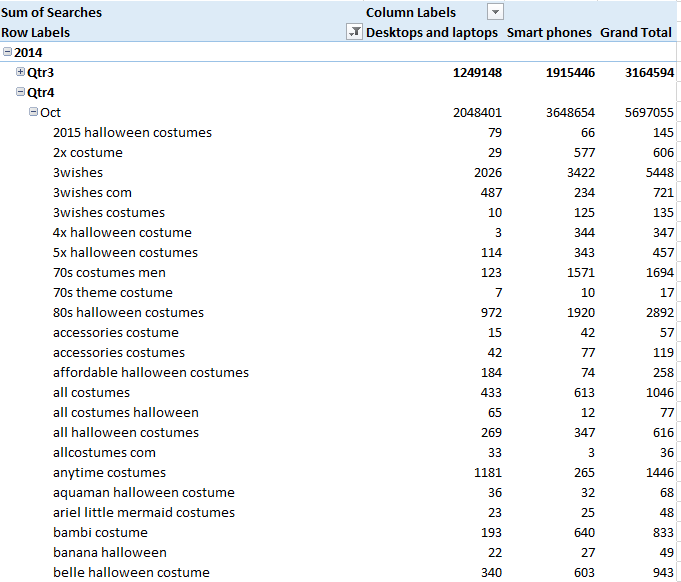Select affordable halloween costumes desktop value 184
This screenshot has height=582, width=681.
tap(491, 372)
